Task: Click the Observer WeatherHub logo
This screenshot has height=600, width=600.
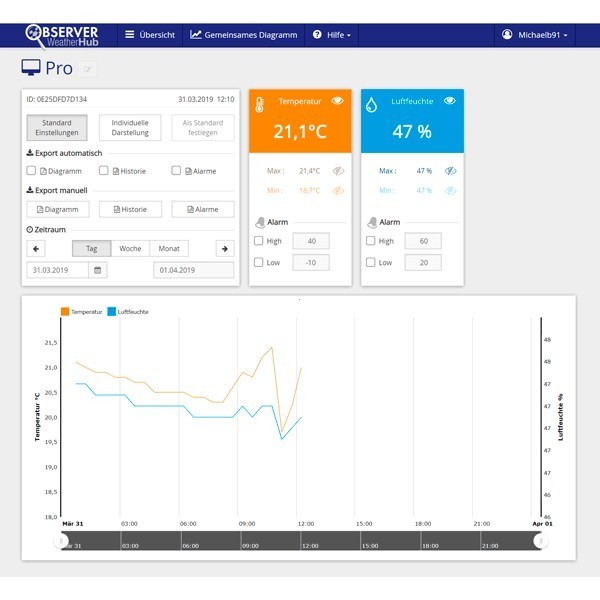Action: (68, 34)
